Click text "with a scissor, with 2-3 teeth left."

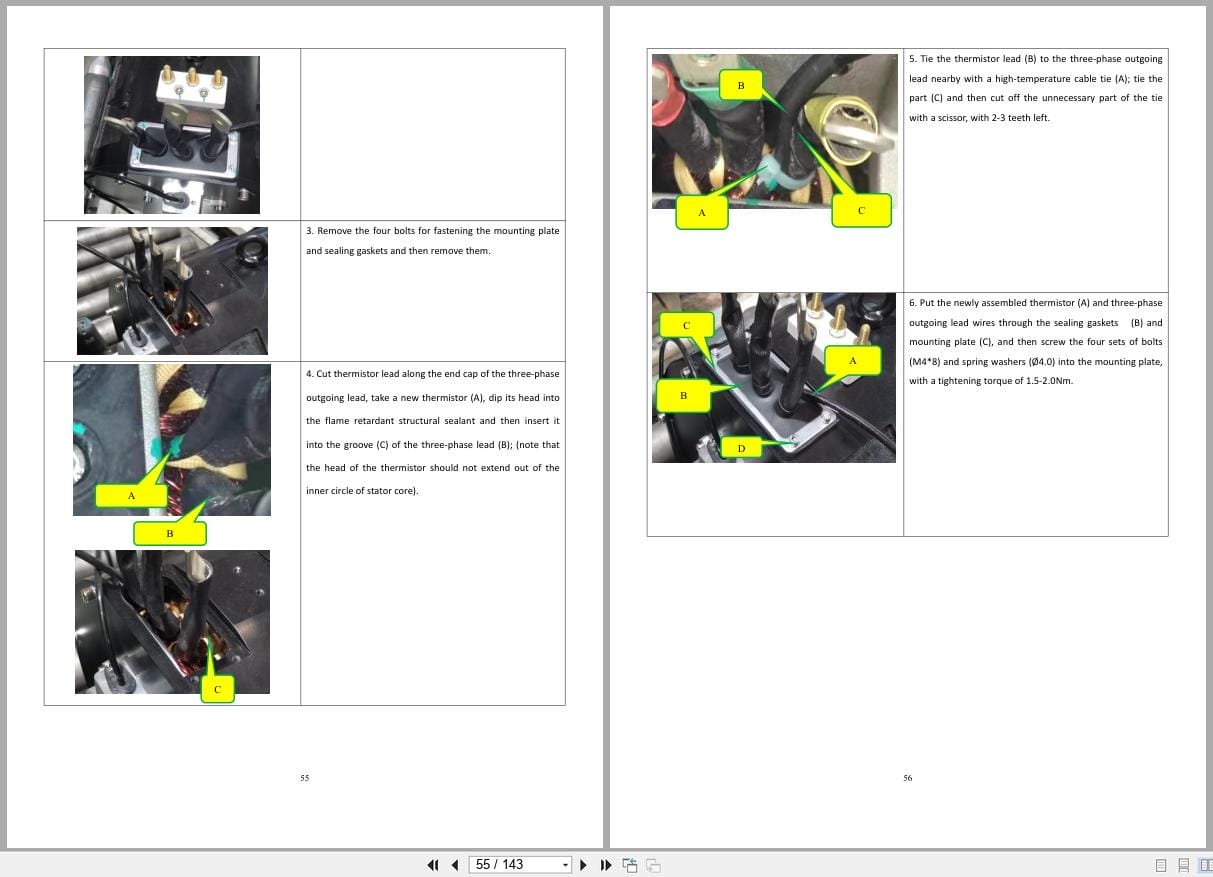[979, 118]
